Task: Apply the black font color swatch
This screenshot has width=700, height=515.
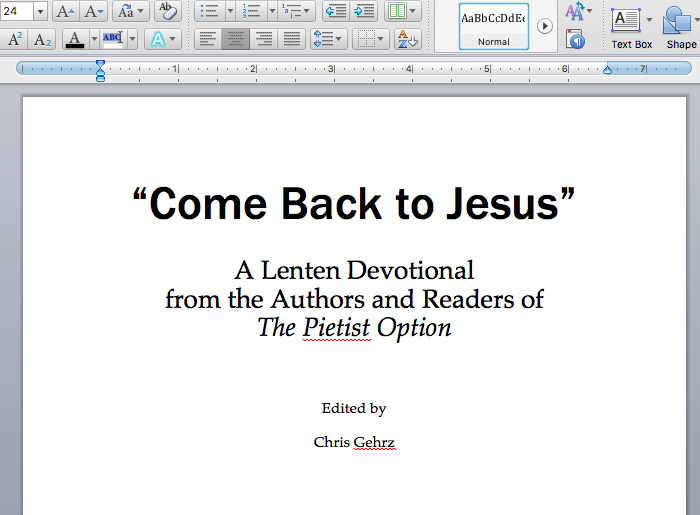Action: tap(75, 40)
